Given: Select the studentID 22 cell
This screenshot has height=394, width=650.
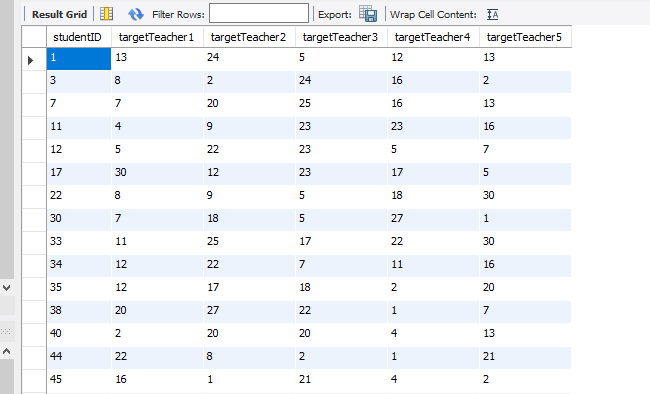Looking at the screenshot, I should (x=79, y=196).
